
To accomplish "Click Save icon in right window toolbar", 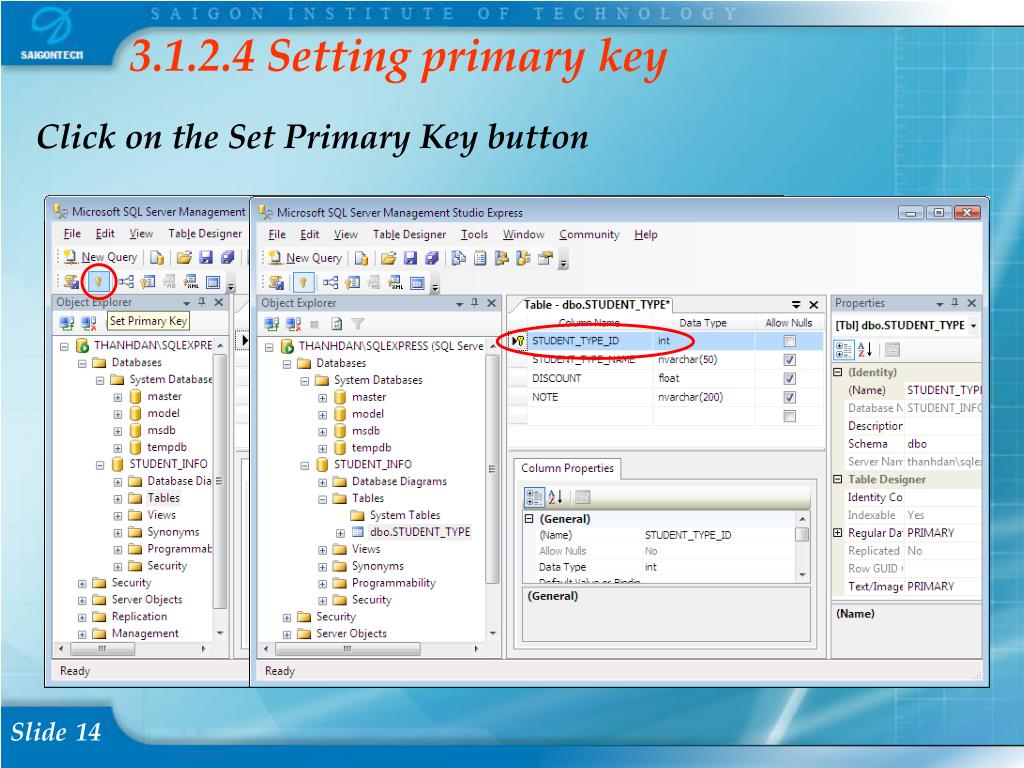I will pyautogui.click(x=410, y=258).
